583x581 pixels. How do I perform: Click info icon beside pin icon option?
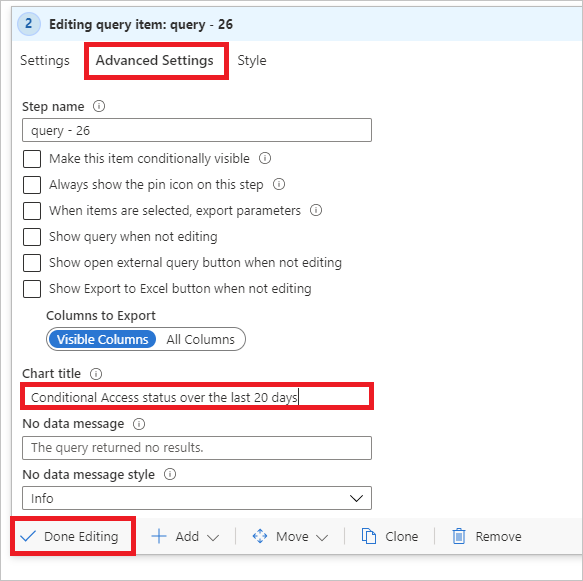coord(279,184)
